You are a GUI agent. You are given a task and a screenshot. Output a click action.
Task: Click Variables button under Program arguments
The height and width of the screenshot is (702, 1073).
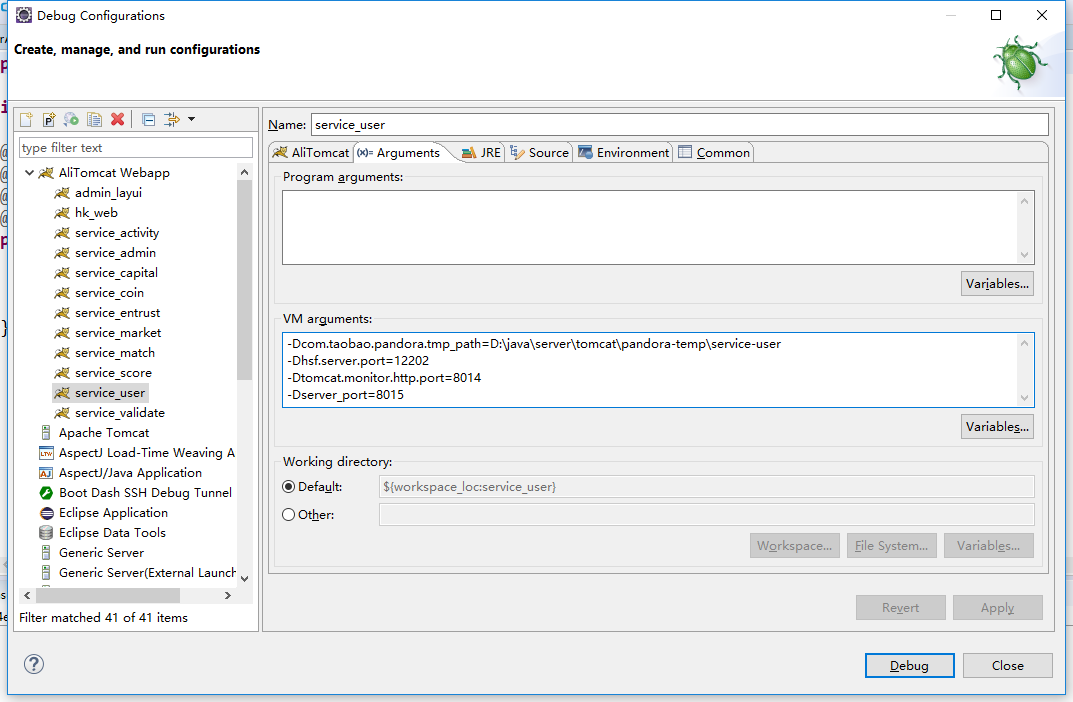pyautogui.click(x=997, y=284)
